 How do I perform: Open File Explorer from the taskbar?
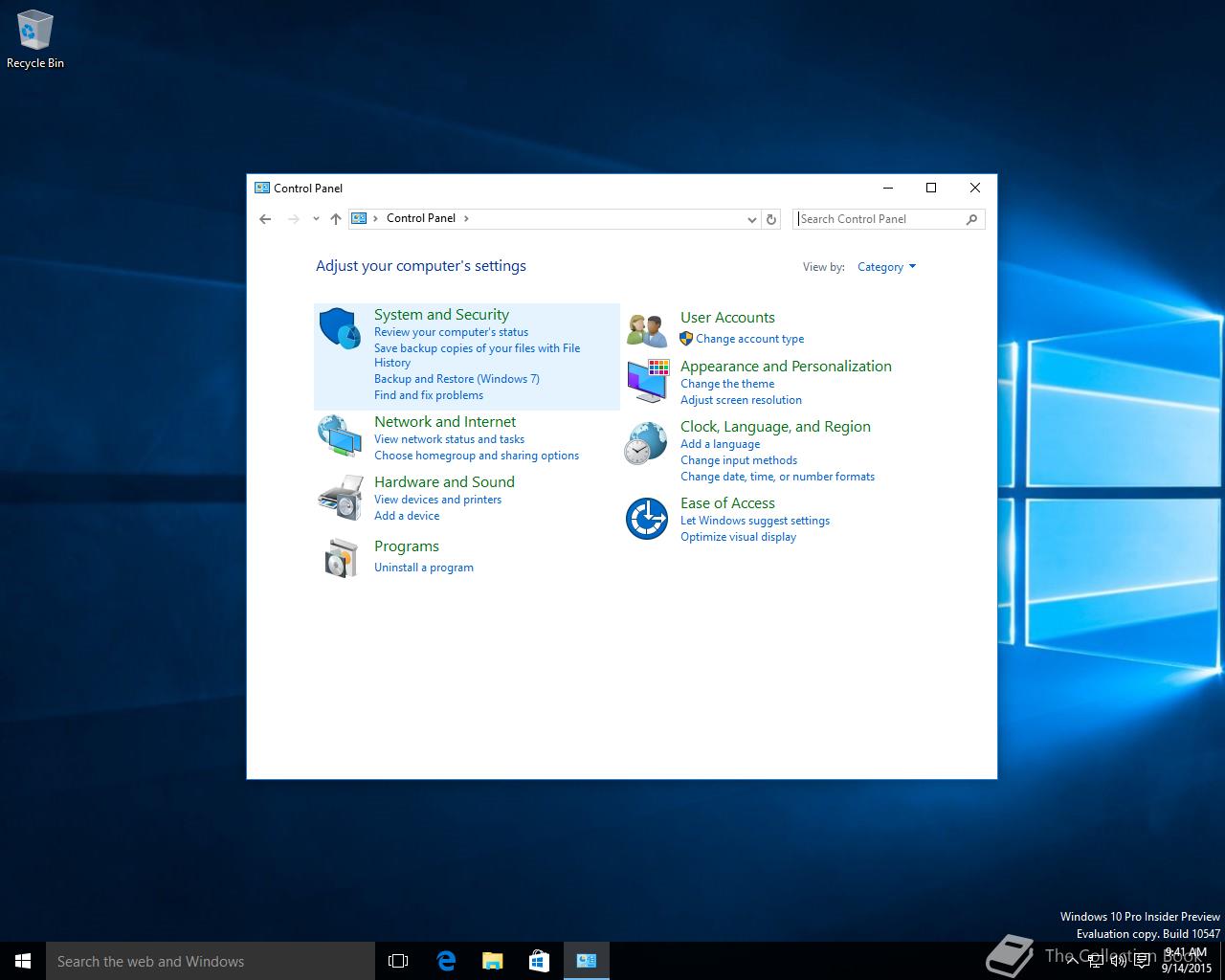click(492, 961)
